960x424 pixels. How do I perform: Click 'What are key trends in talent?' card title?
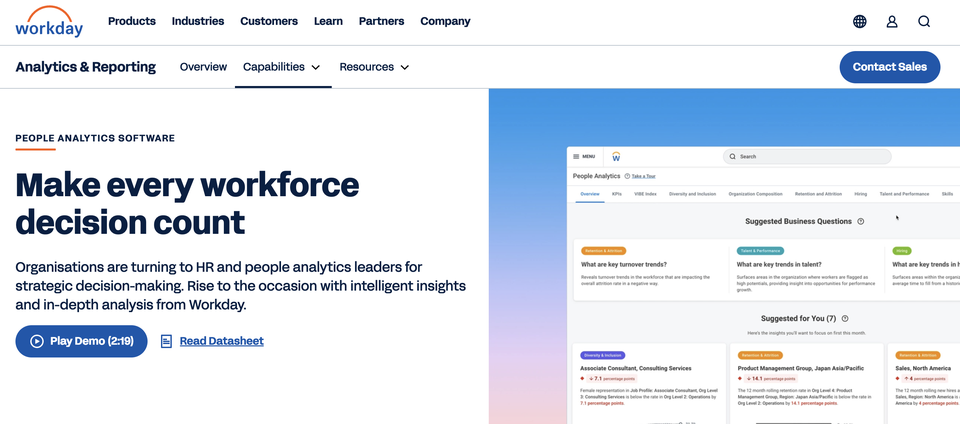(x=777, y=265)
